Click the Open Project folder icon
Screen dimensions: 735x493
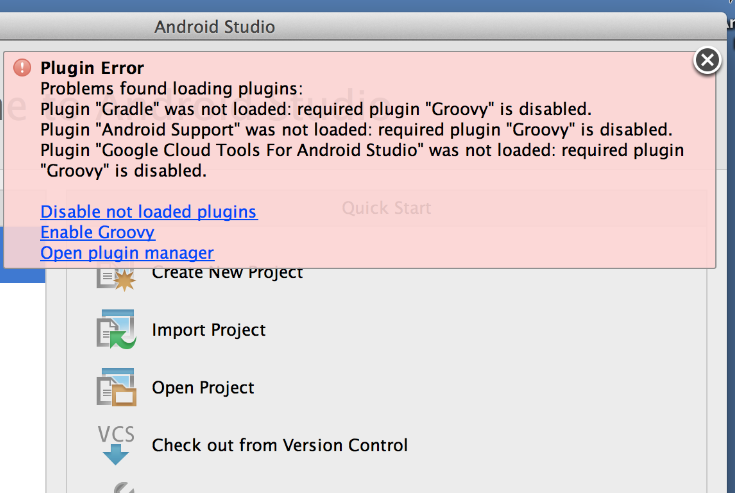115,387
